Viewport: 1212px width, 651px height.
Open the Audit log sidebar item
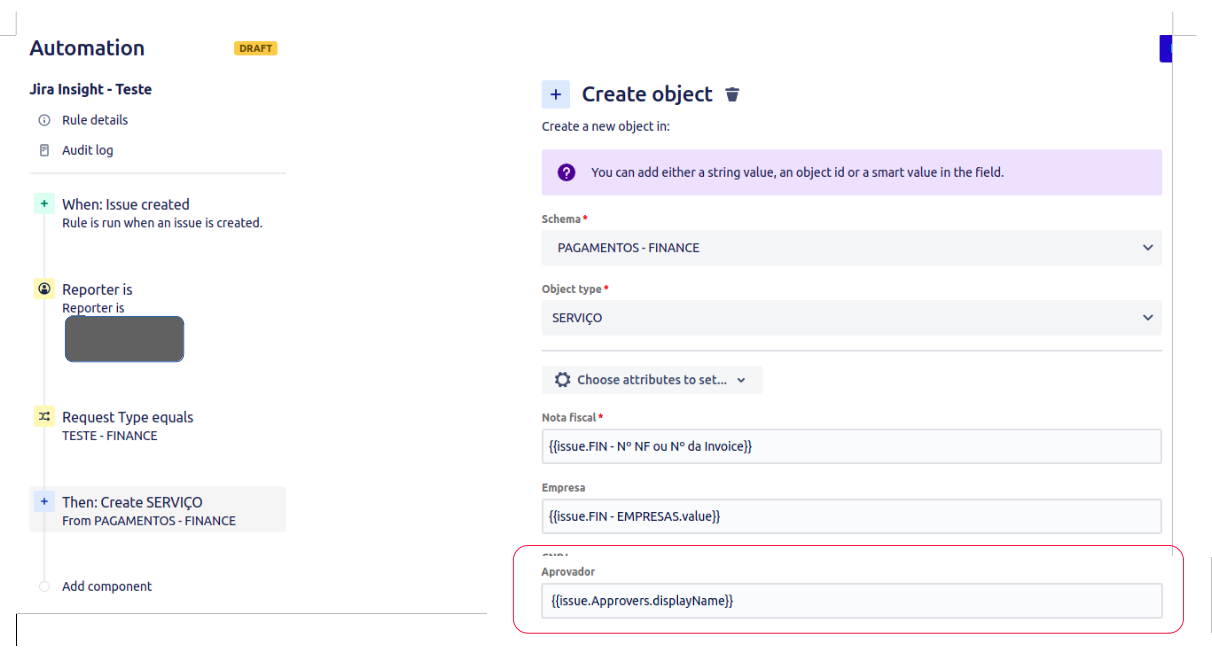[88, 150]
